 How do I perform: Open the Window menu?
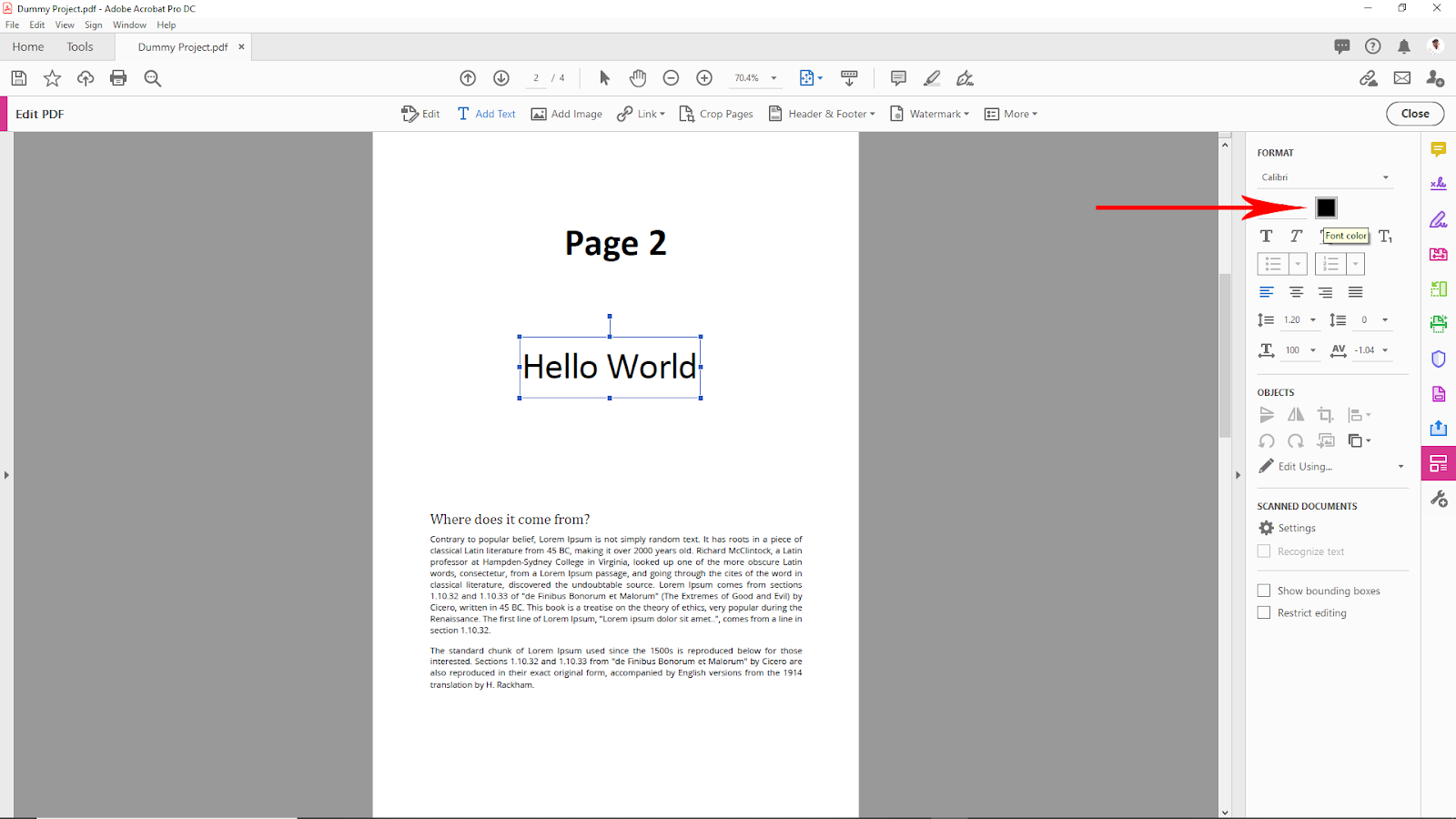coord(129,25)
